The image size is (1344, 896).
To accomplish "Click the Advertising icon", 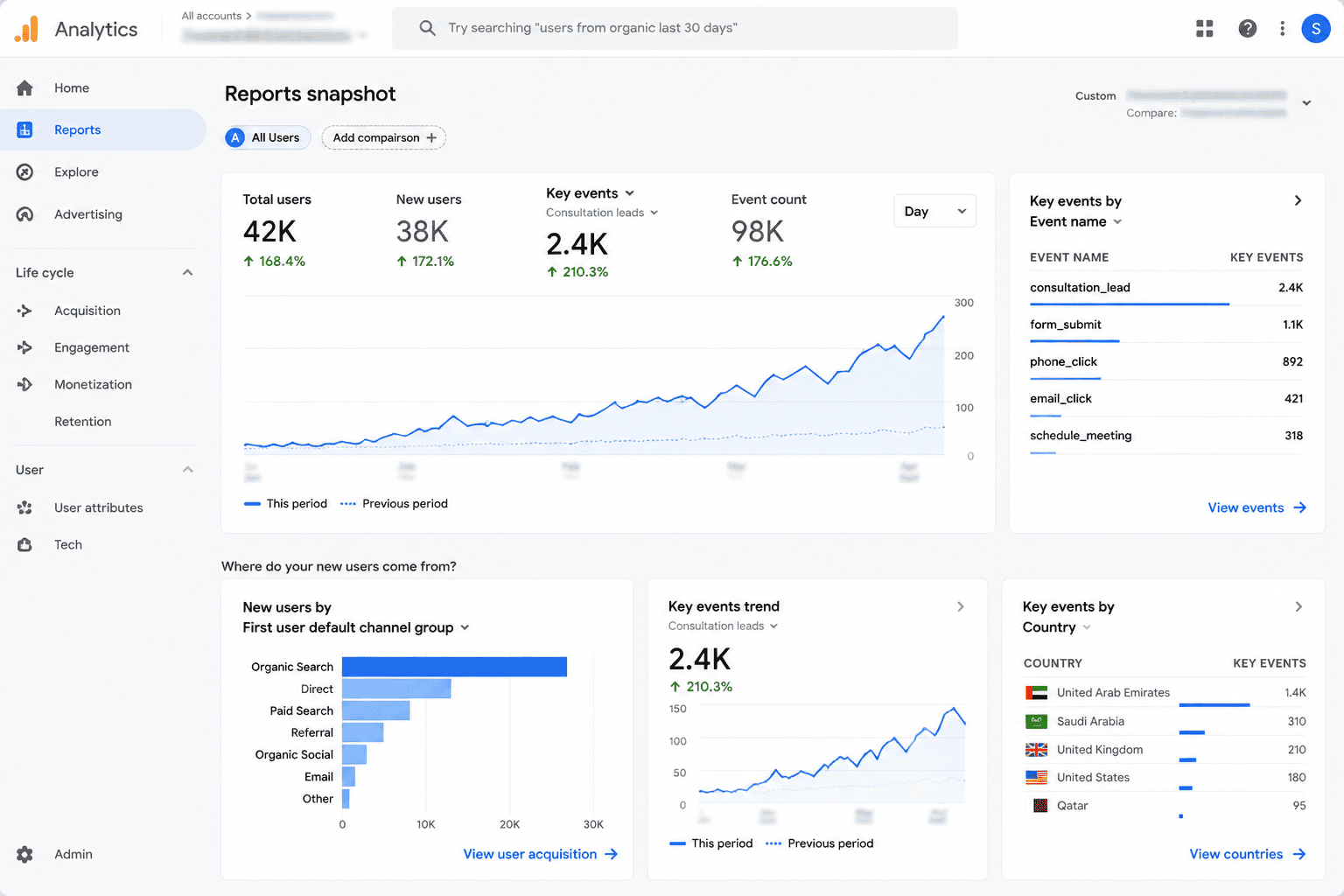I will click(x=24, y=214).
